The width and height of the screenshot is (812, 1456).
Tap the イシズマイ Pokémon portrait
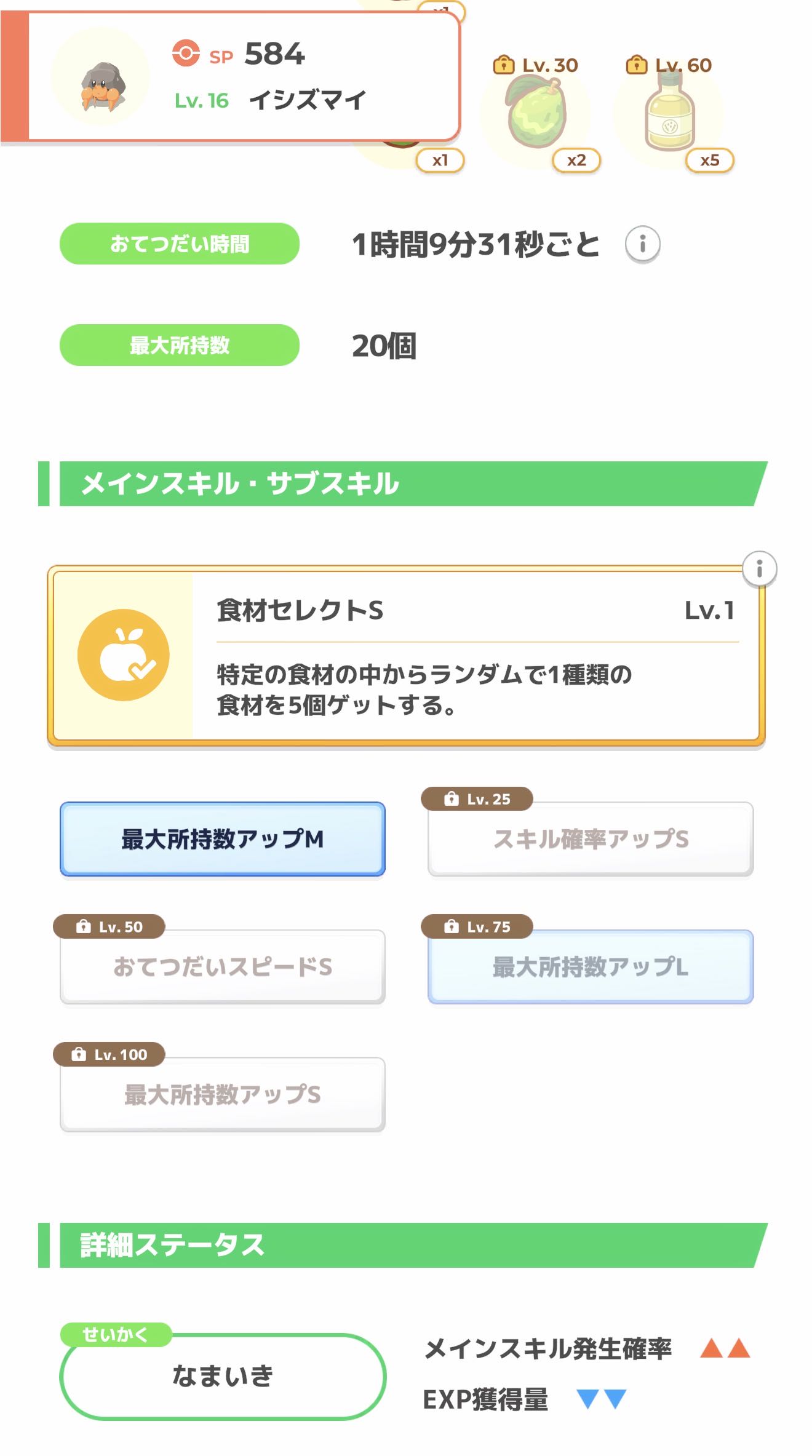coord(101,78)
